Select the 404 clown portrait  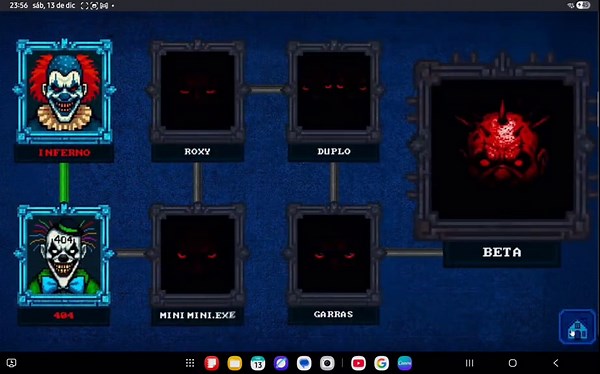[64, 256]
